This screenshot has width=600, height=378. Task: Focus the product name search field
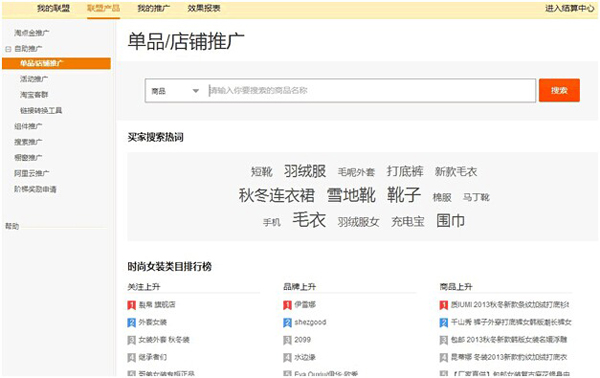point(370,91)
